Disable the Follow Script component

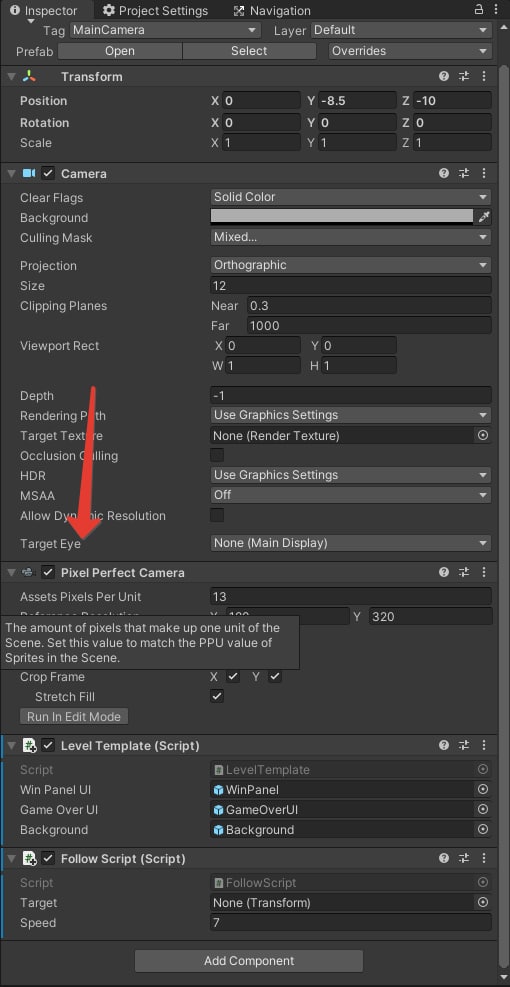pos(48,859)
